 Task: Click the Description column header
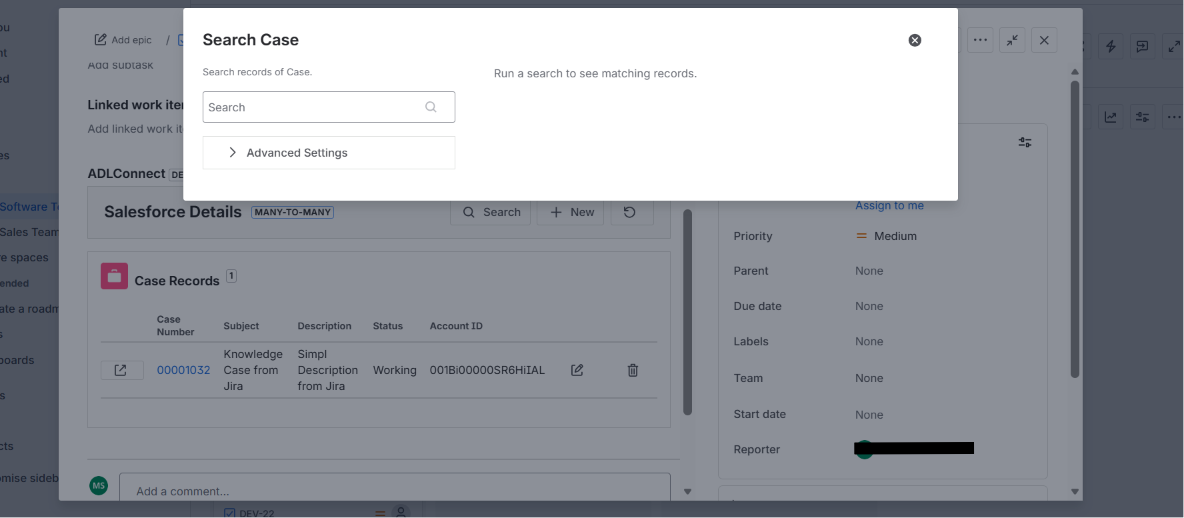pos(325,326)
